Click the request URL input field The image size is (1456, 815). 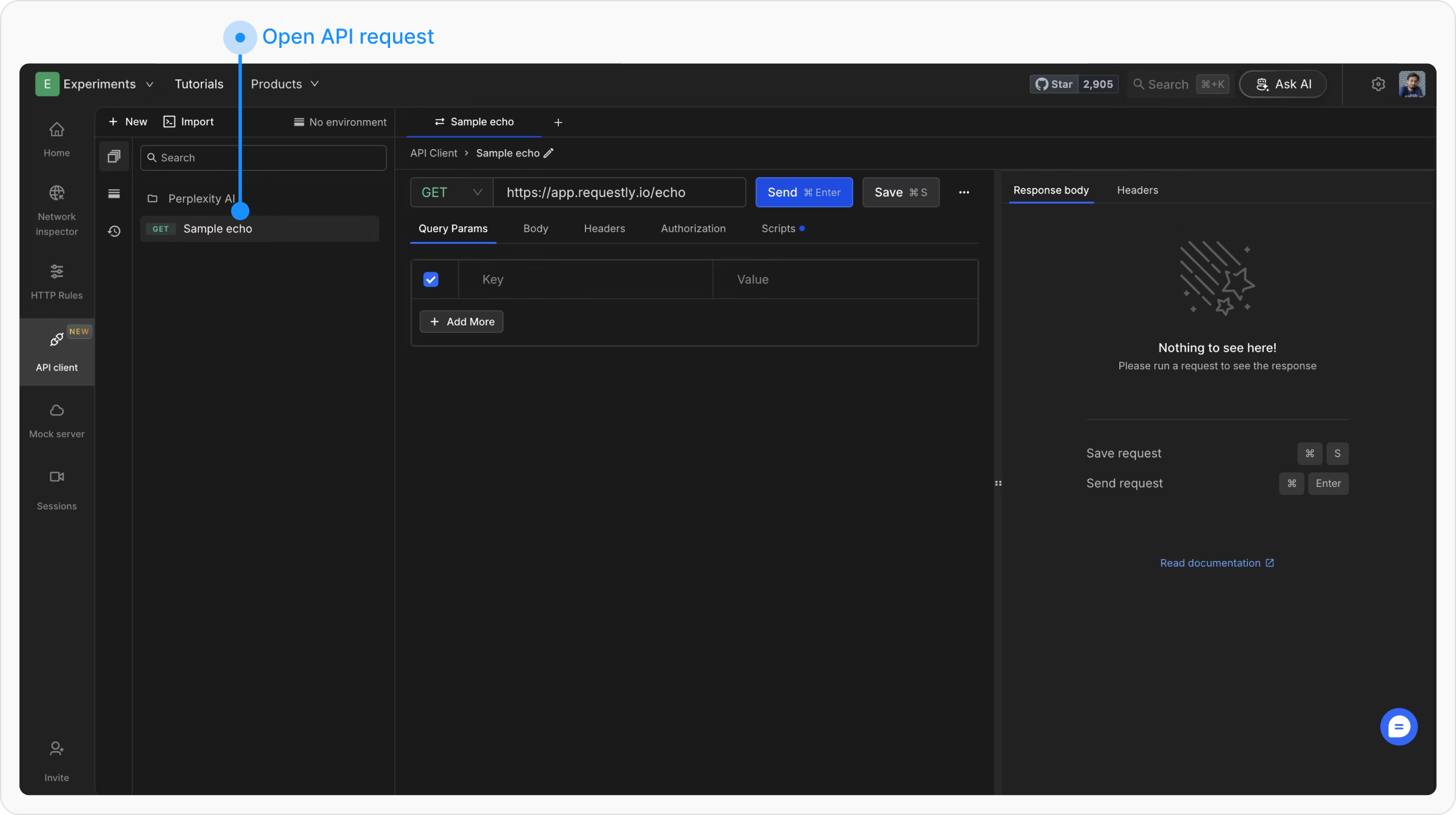click(619, 192)
